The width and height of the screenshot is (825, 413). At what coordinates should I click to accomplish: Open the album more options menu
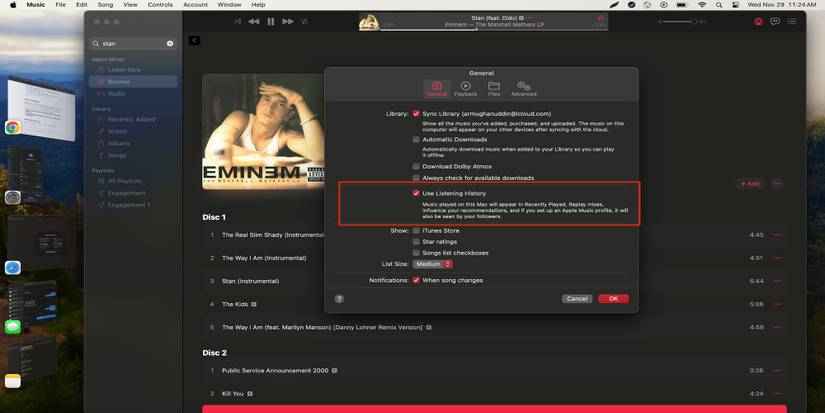(x=777, y=184)
